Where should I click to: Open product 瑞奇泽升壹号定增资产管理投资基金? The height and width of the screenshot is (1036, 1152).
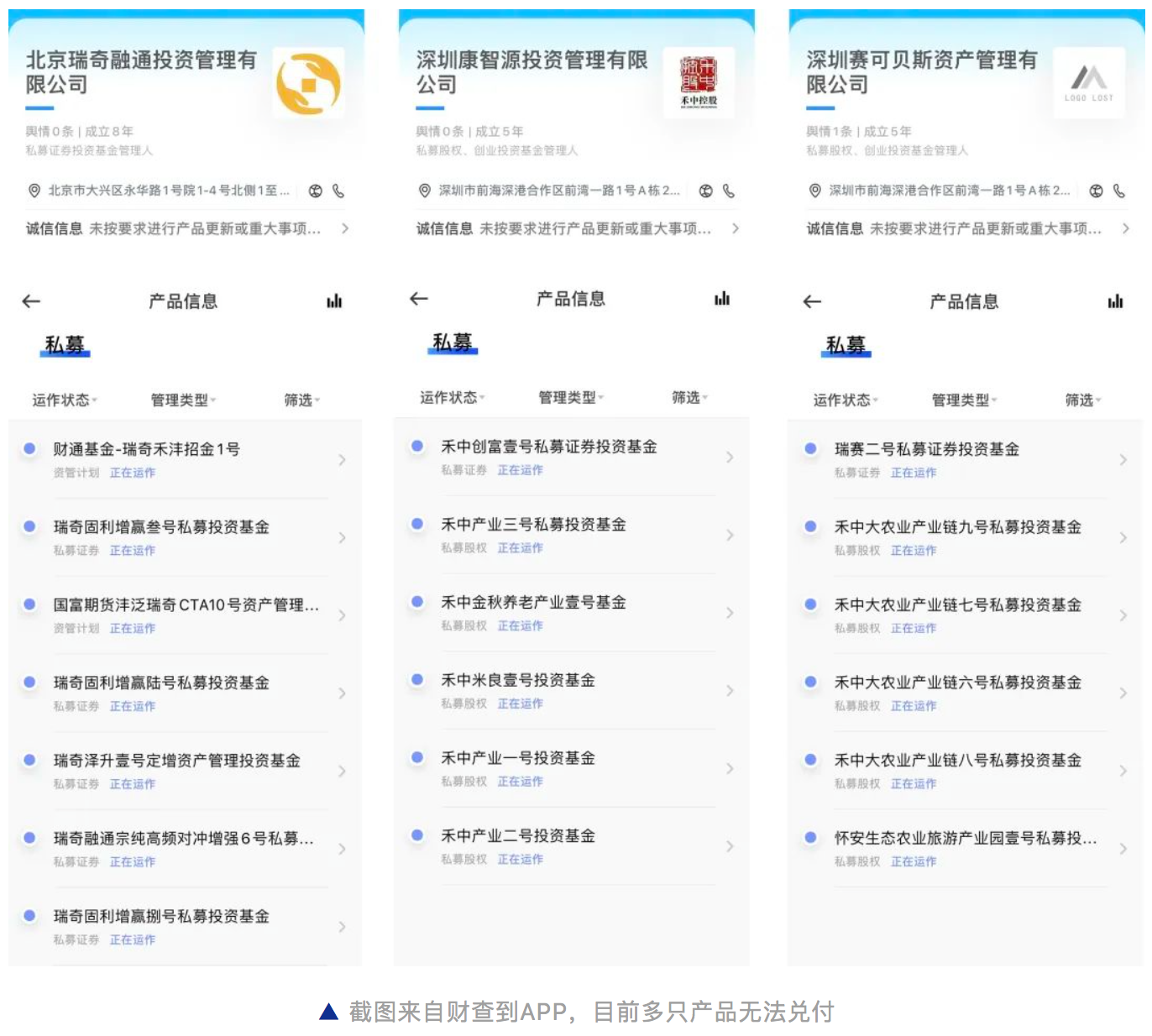(185, 771)
